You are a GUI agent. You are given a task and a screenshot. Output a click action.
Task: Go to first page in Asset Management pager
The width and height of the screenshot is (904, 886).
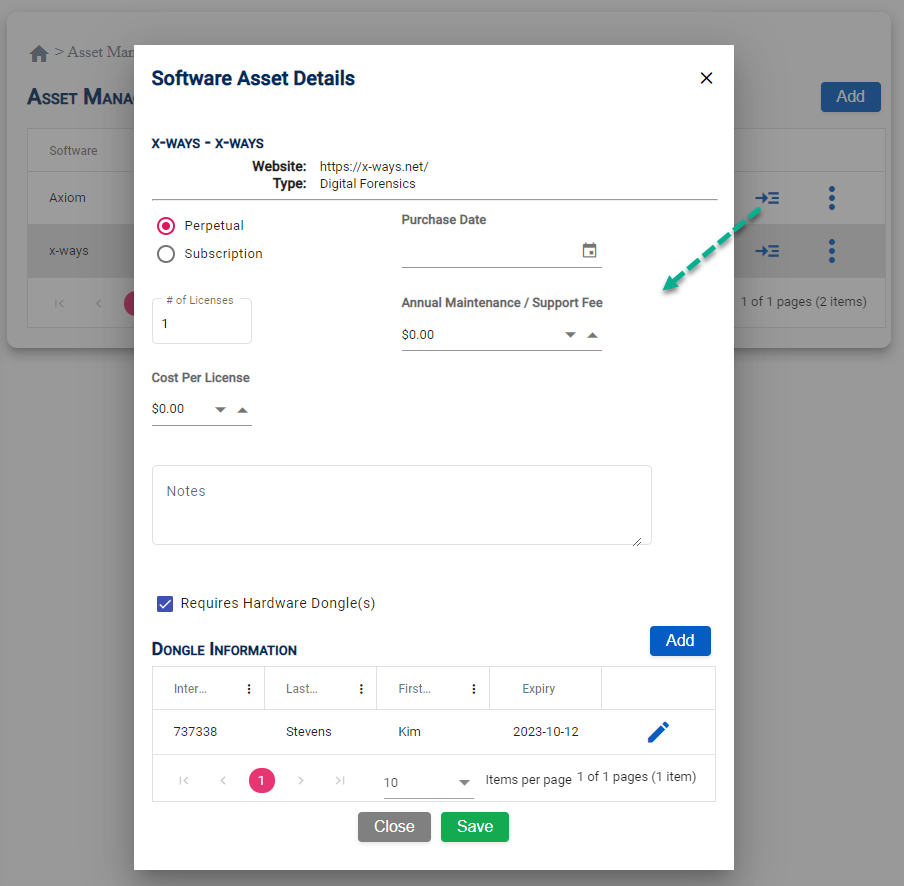coord(59,303)
